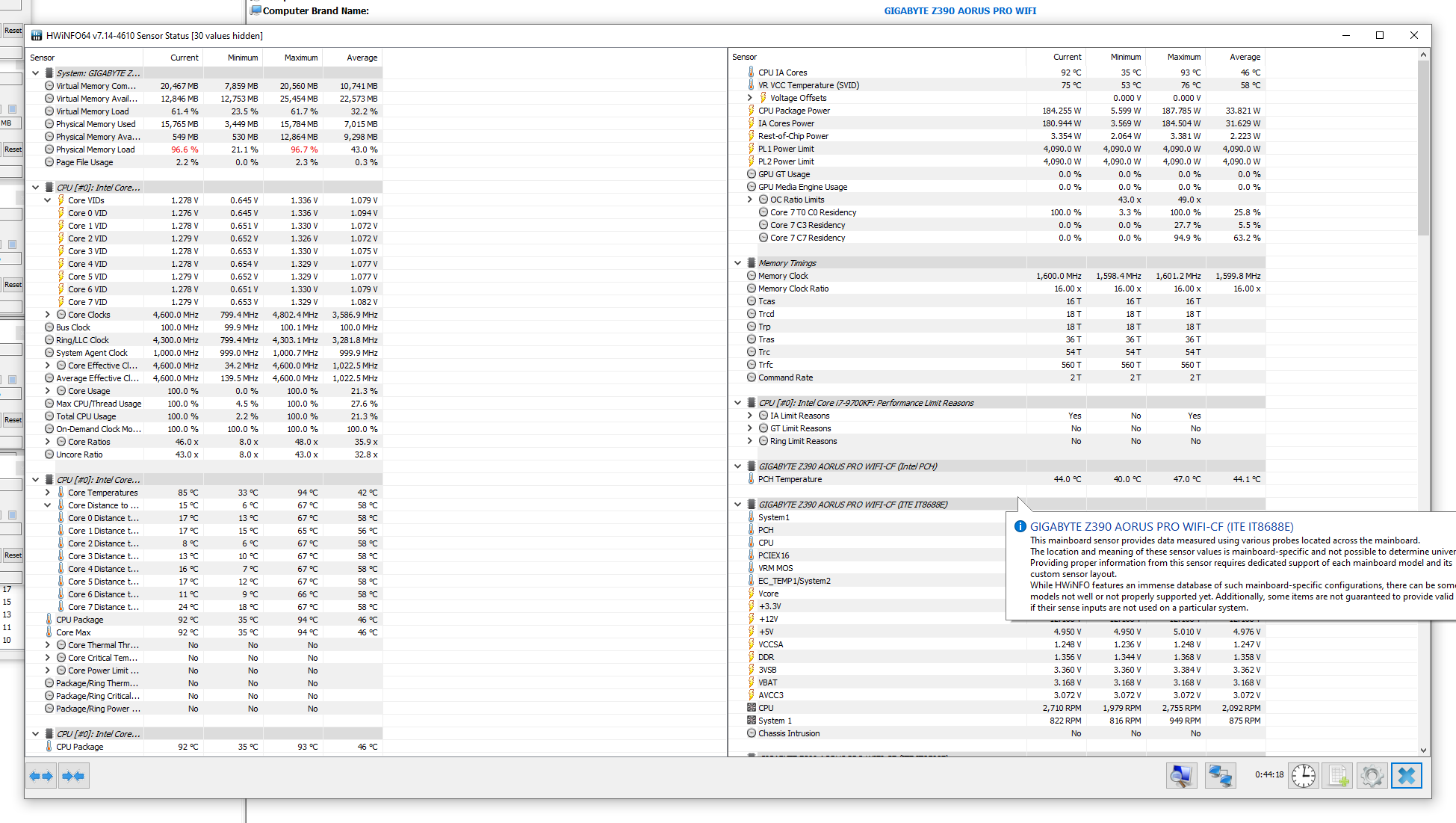
Task: Close sensor window with blue X icon
Action: point(1406,776)
